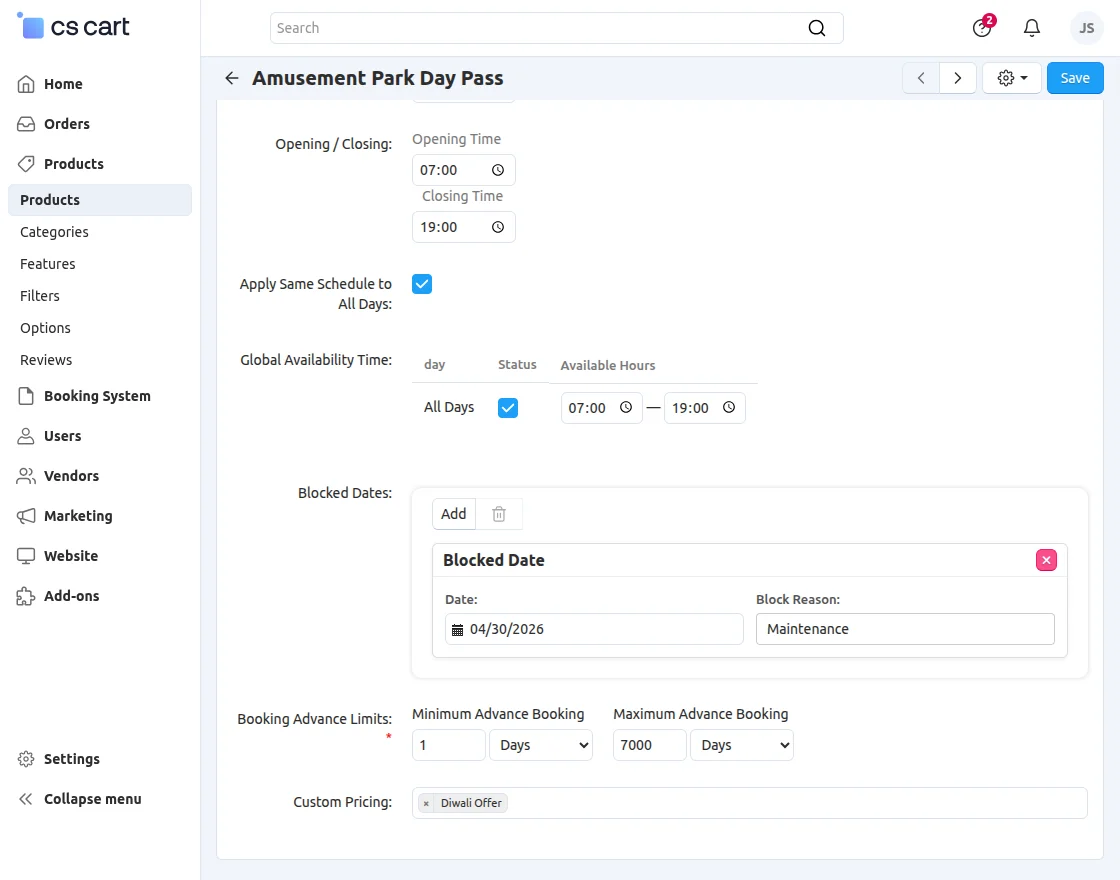Click the back arrow beside product title
1120x880 pixels.
pos(232,78)
